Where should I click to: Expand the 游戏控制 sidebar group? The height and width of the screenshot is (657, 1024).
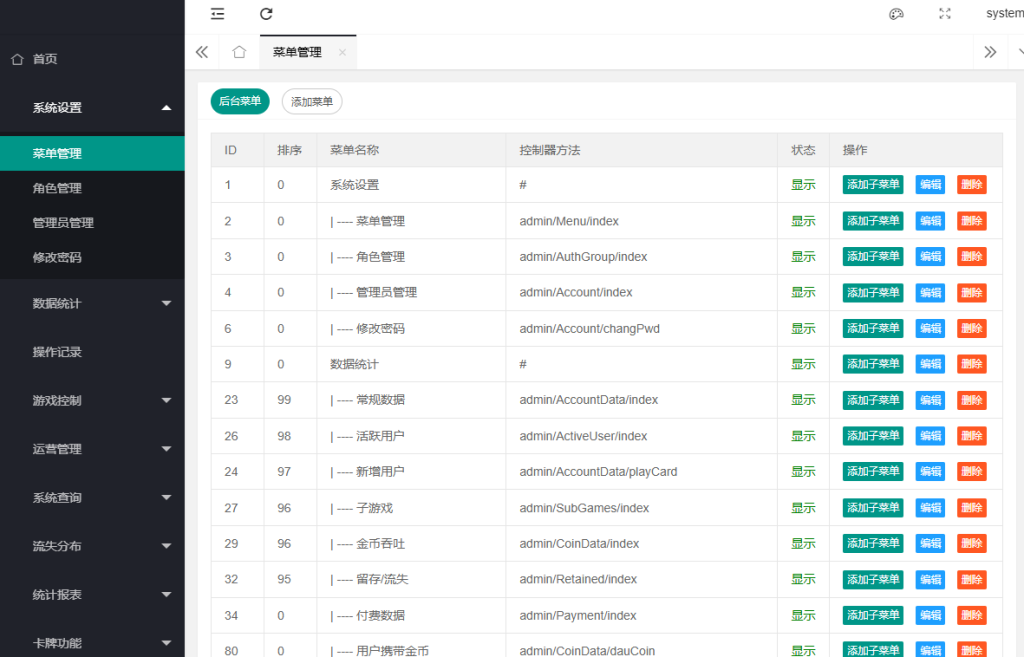coord(92,400)
